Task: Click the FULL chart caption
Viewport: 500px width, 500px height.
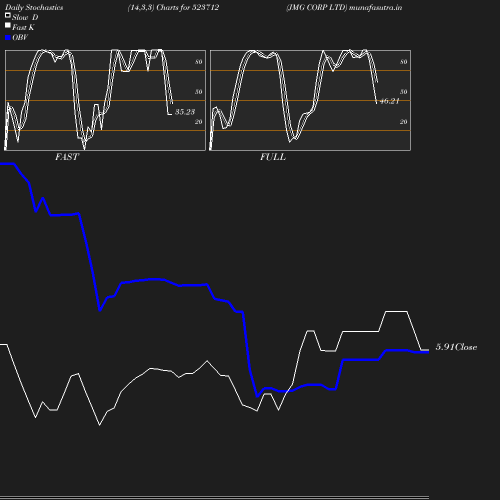Action: [x=273, y=157]
